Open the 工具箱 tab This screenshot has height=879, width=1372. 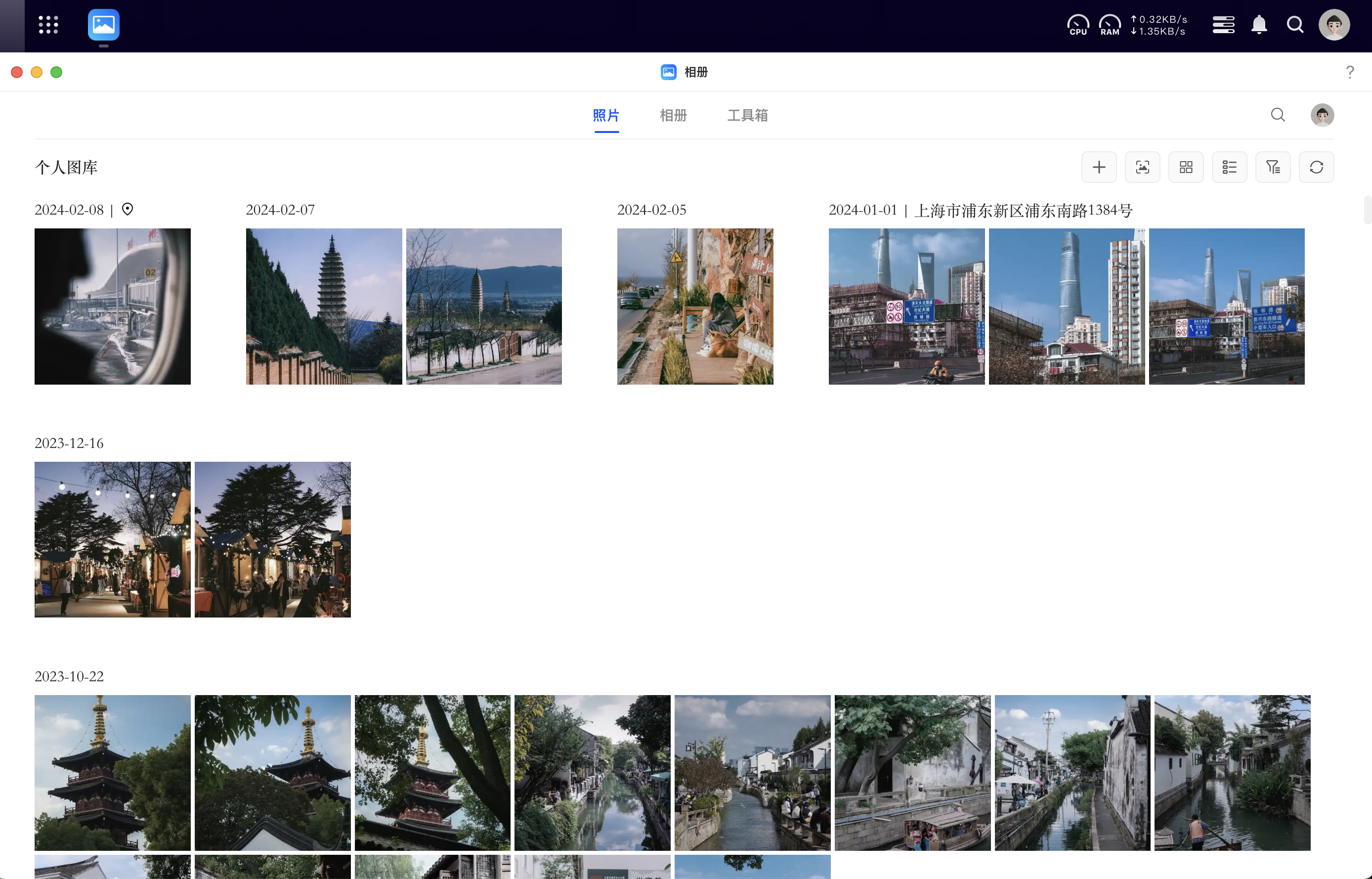coord(747,115)
